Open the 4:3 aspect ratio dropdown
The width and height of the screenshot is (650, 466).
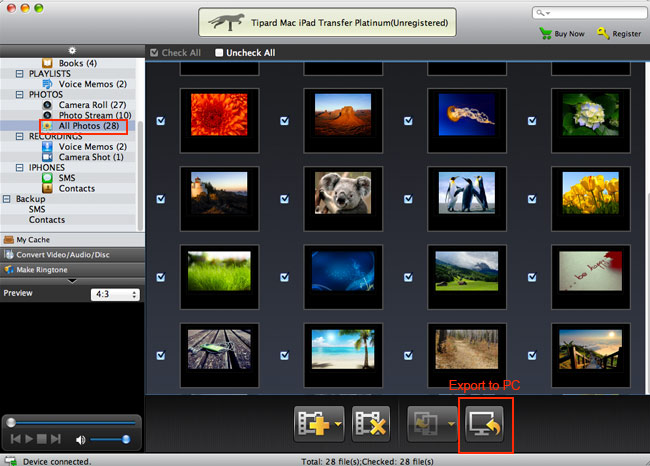pyautogui.click(x=113, y=294)
